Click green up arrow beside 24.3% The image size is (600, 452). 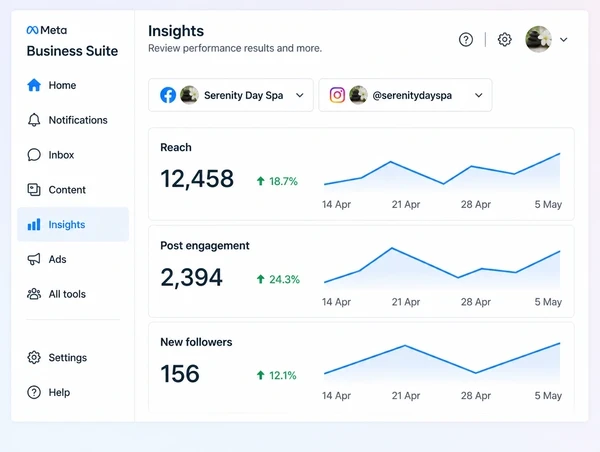point(261,279)
